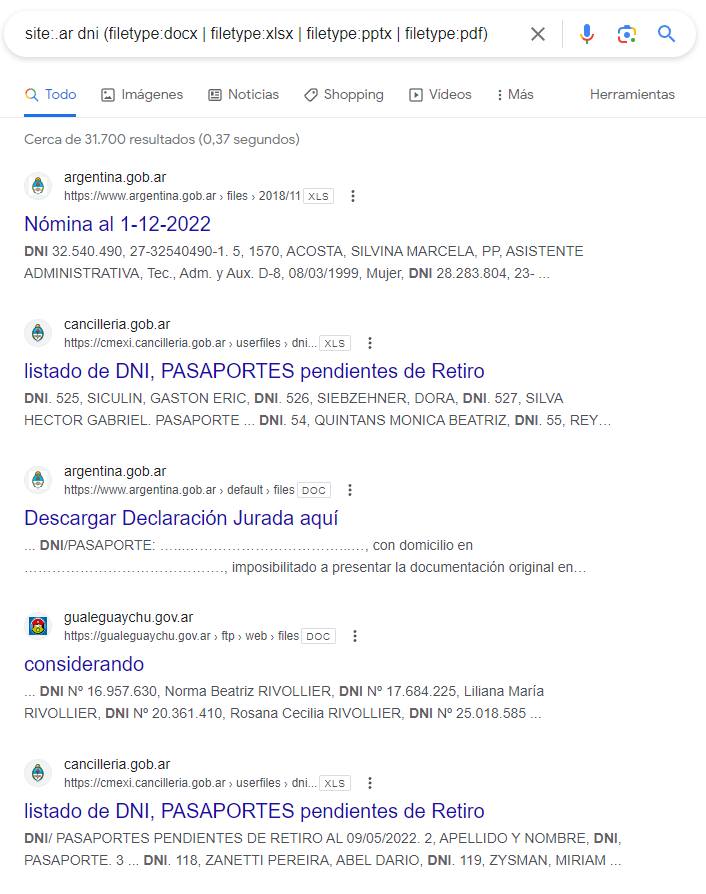706x894 pixels.
Task: Open Descargar Declaración Jurada aquí link
Action: coord(181,518)
